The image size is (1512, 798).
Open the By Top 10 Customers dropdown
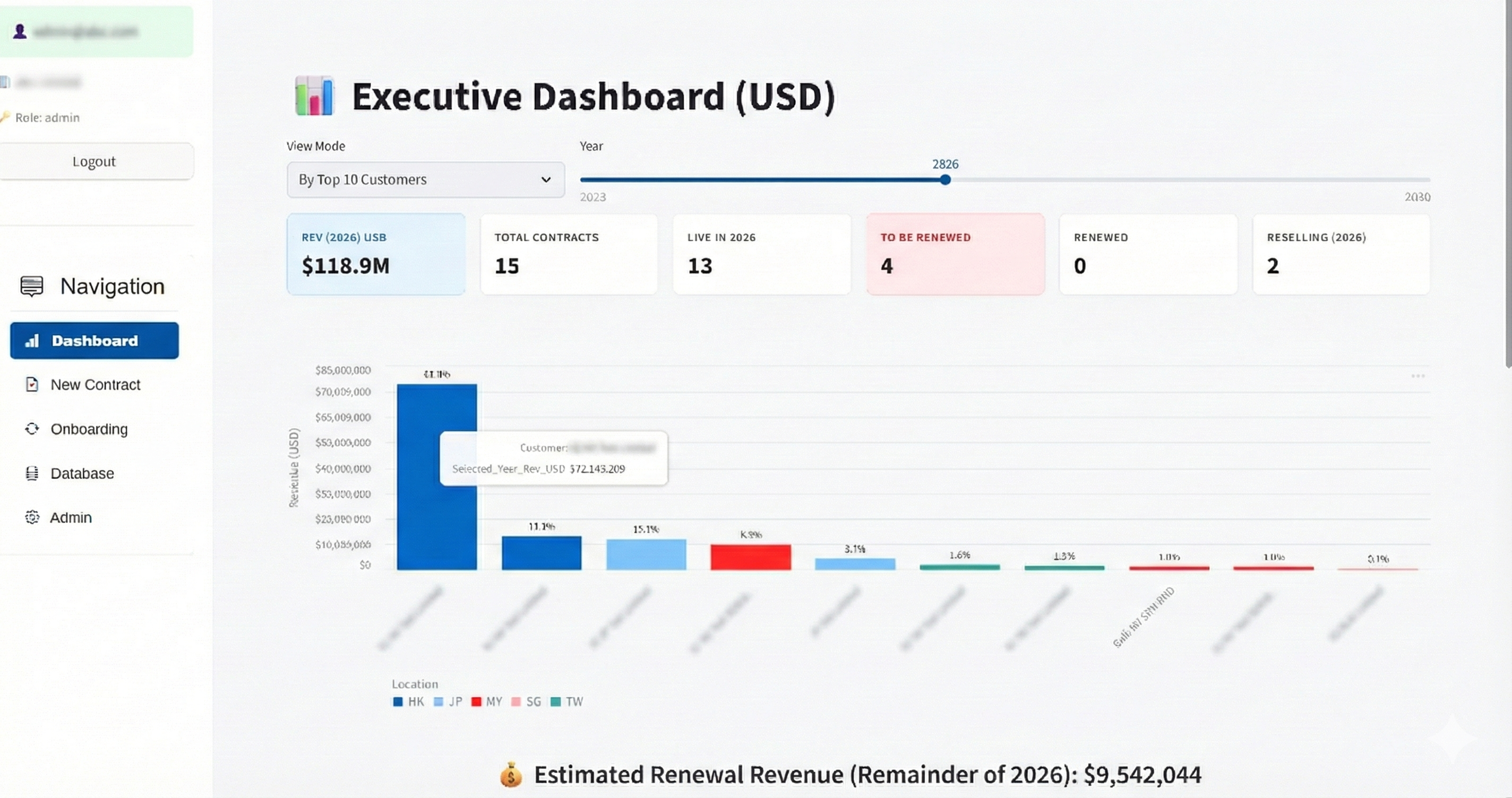click(x=425, y=179)
